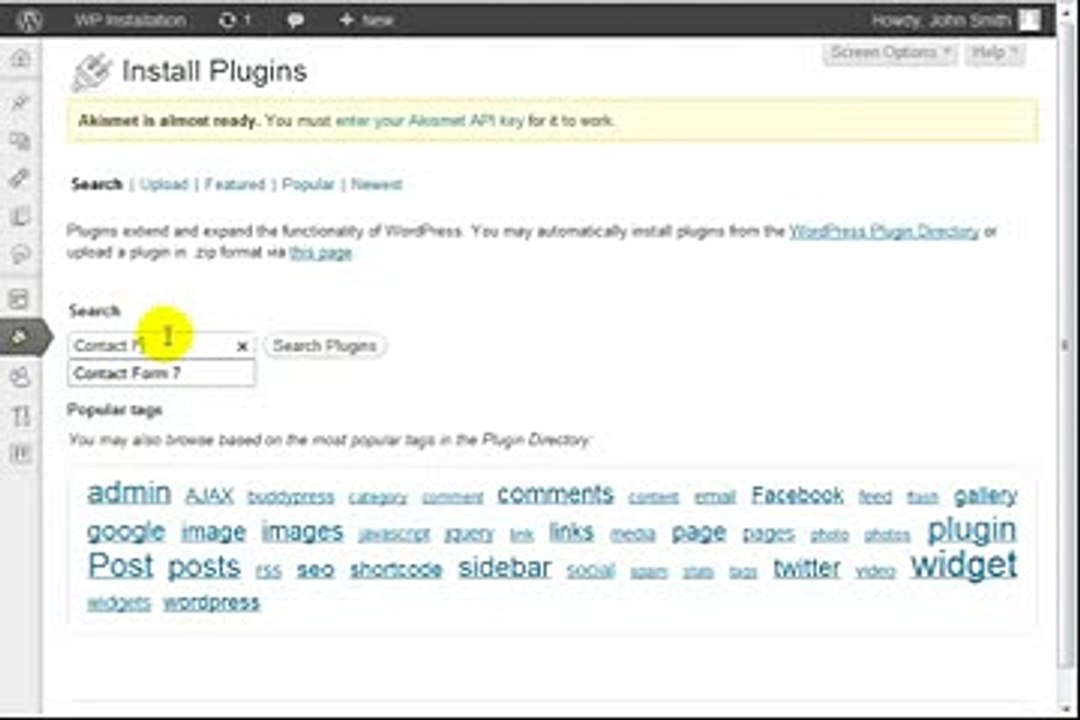Image resolution: width=1080 pixels, height=720 pixels.
Task: Open the WordPress Plugin Directory link
Action: click(x=884, y=232)
